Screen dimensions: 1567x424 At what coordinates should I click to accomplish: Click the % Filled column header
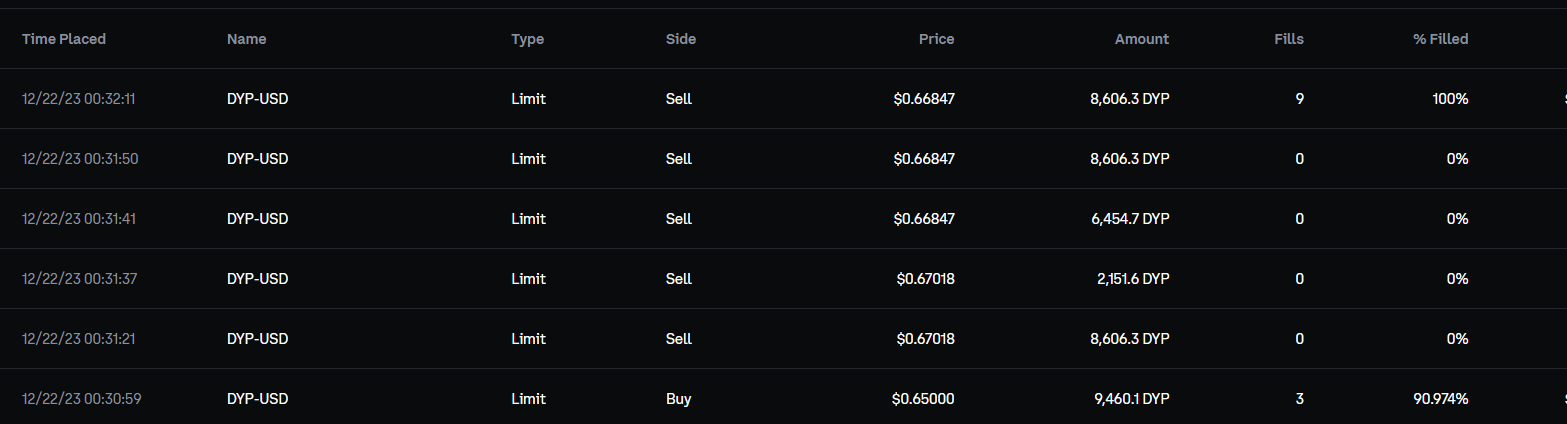click(x=1440, y=39)
